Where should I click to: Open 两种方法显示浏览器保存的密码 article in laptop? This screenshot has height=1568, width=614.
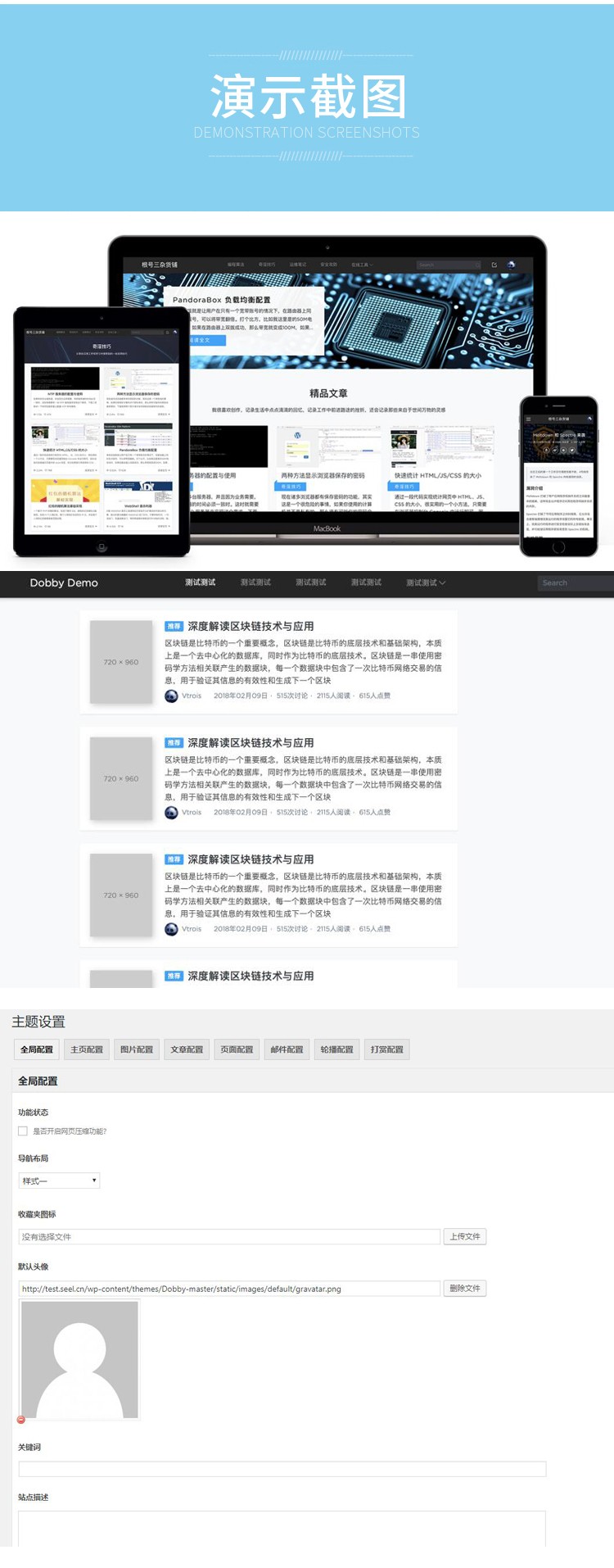(x=323, y=475)
